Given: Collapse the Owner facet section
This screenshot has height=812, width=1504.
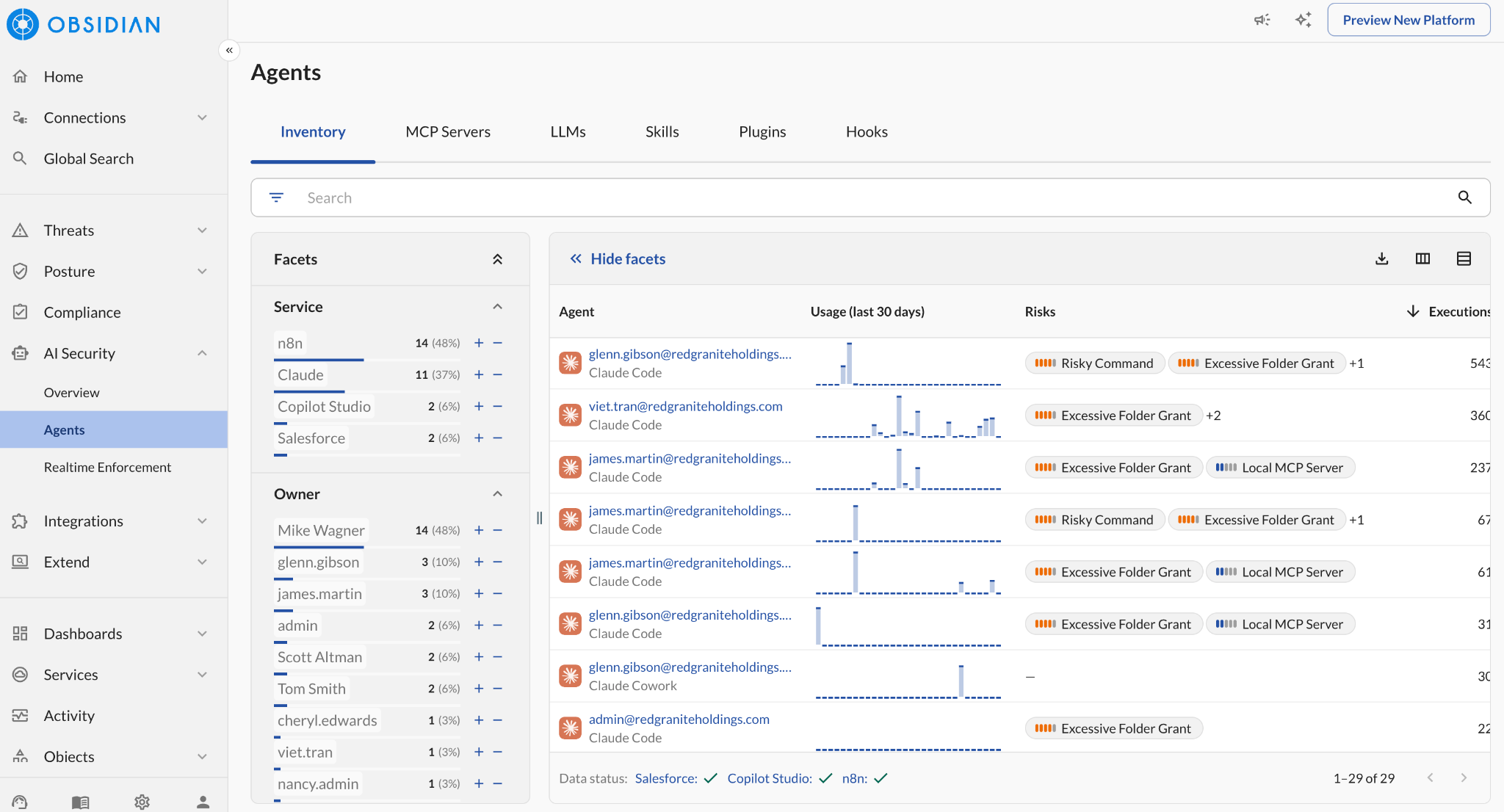Looking at the screenshot, I should (497, 494).
